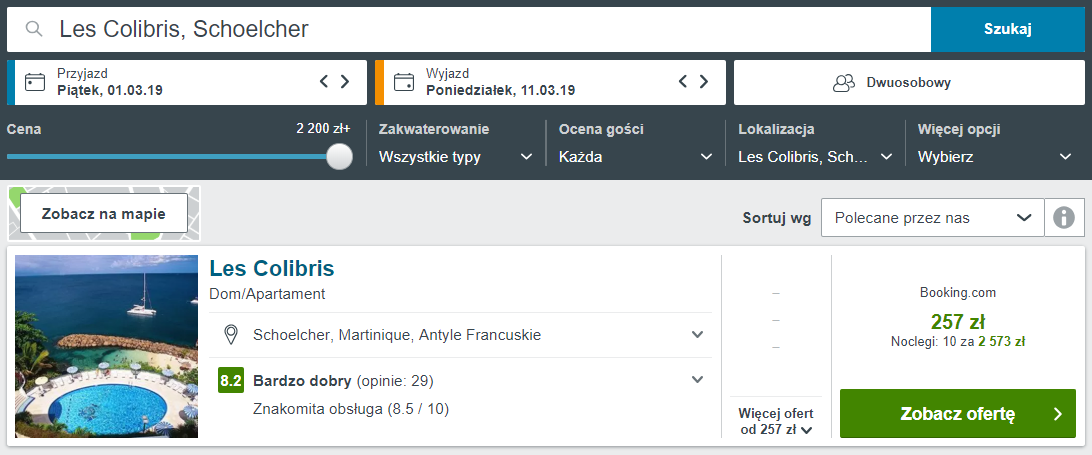Move departure date to previous day
Screen dimensions: 1092x455
click(x=683, y=82)
